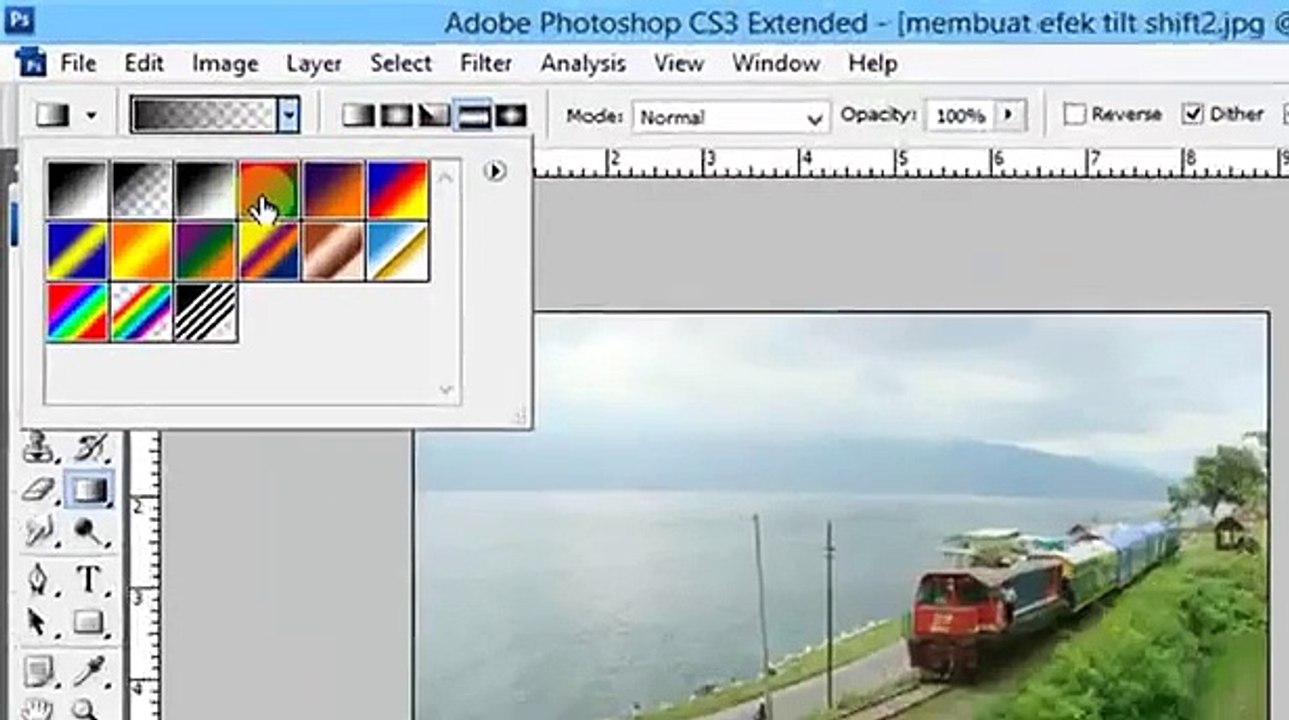The height and width of the screenshot is (720, 1289).
Task: Pick the Chrome gradient swatch
Action: [x=397, y=251]
